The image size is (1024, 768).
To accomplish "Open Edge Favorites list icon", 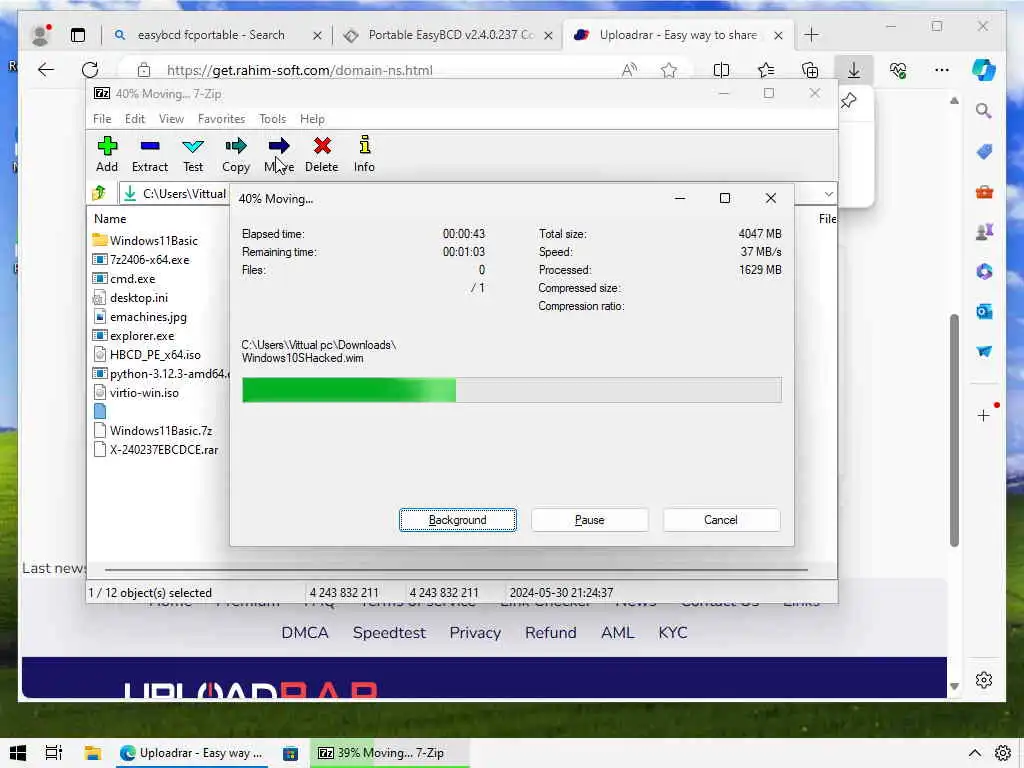I will pos(766,70).
